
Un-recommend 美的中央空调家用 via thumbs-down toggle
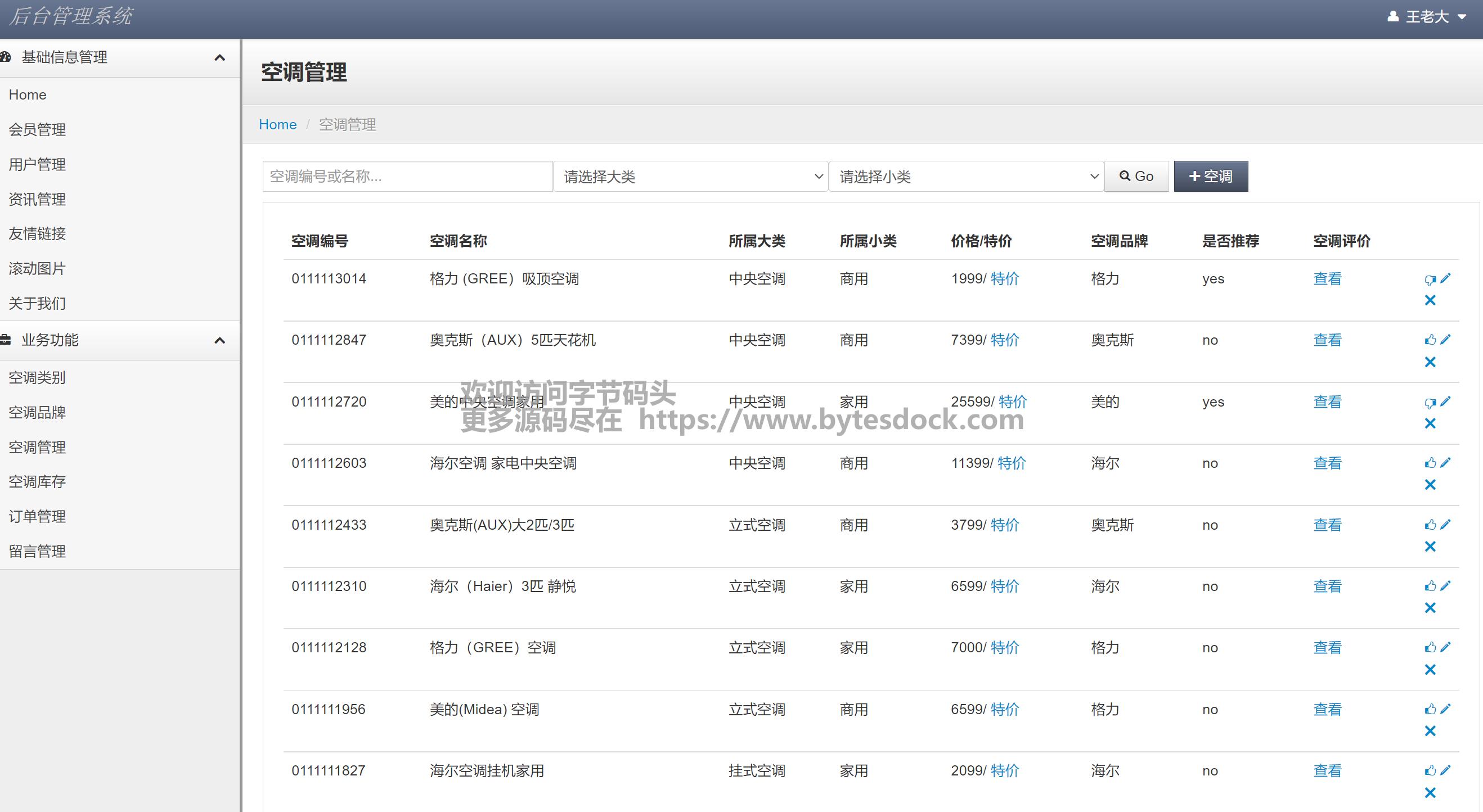[1430, 402]
